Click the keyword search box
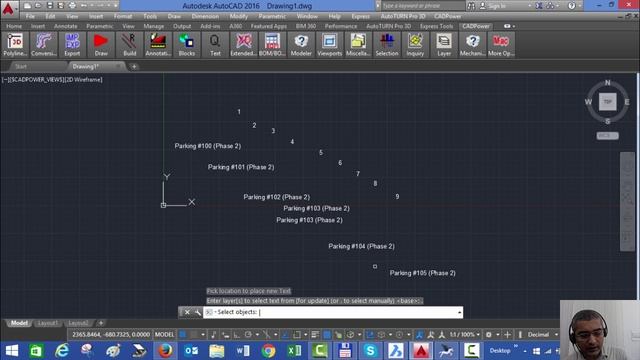Image resolution: width=640 pixels, height=360 pixels. click(x=423, y=6)
